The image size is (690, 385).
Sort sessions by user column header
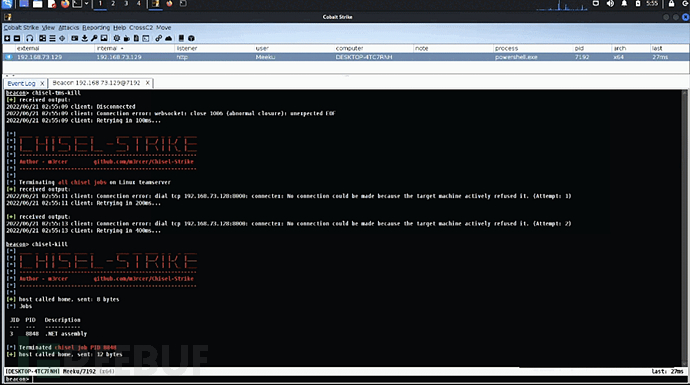click(x=294, y=48)
